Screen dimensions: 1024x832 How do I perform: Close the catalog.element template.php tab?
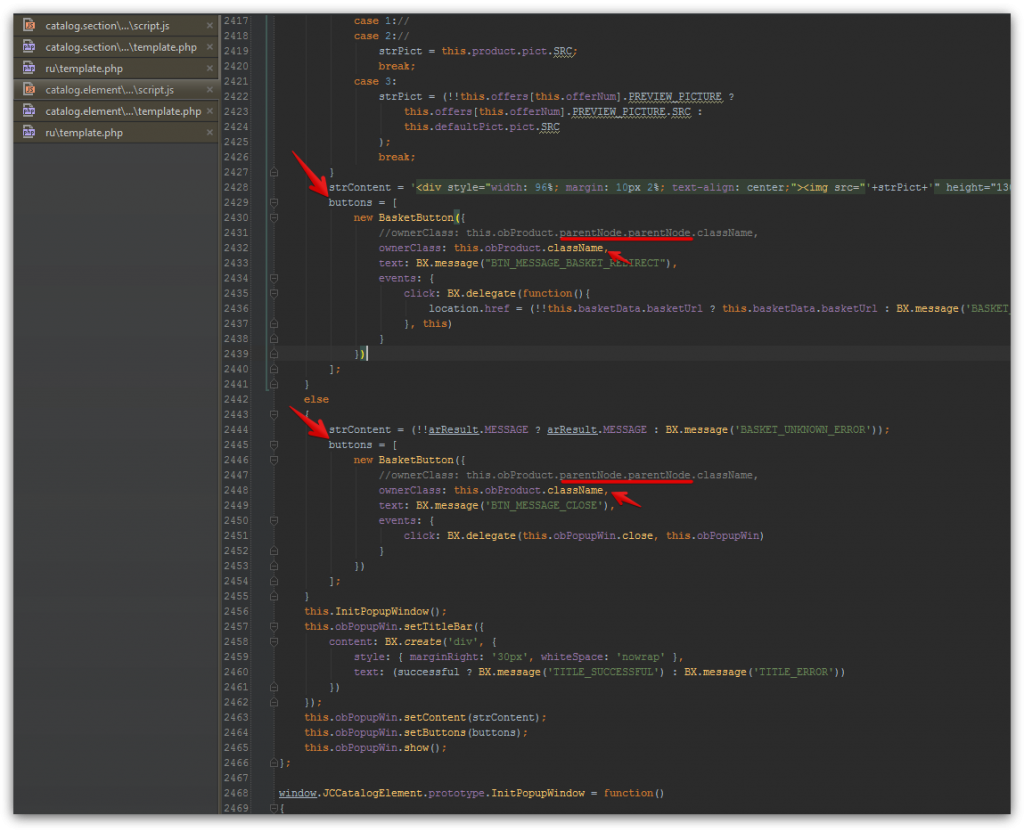click(210, 111)
